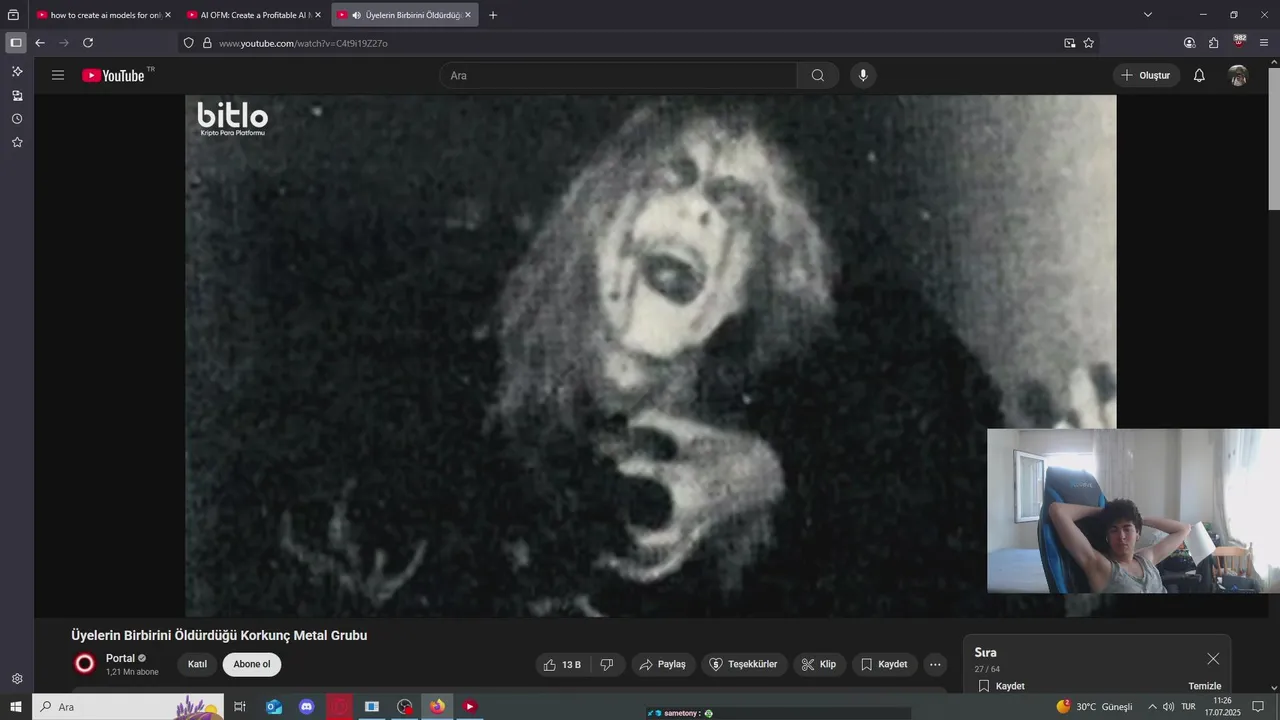Click the Katıl join button

point(197,664)
